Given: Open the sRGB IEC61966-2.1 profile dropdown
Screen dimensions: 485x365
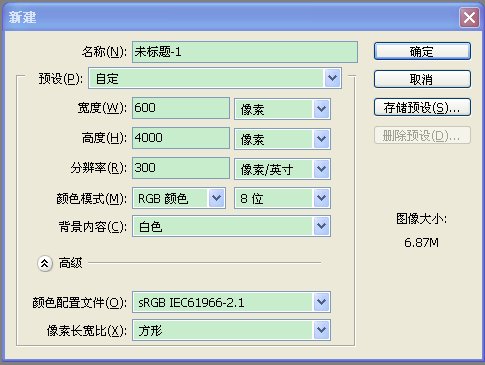Looking at the screenshot, I should 231,302.
